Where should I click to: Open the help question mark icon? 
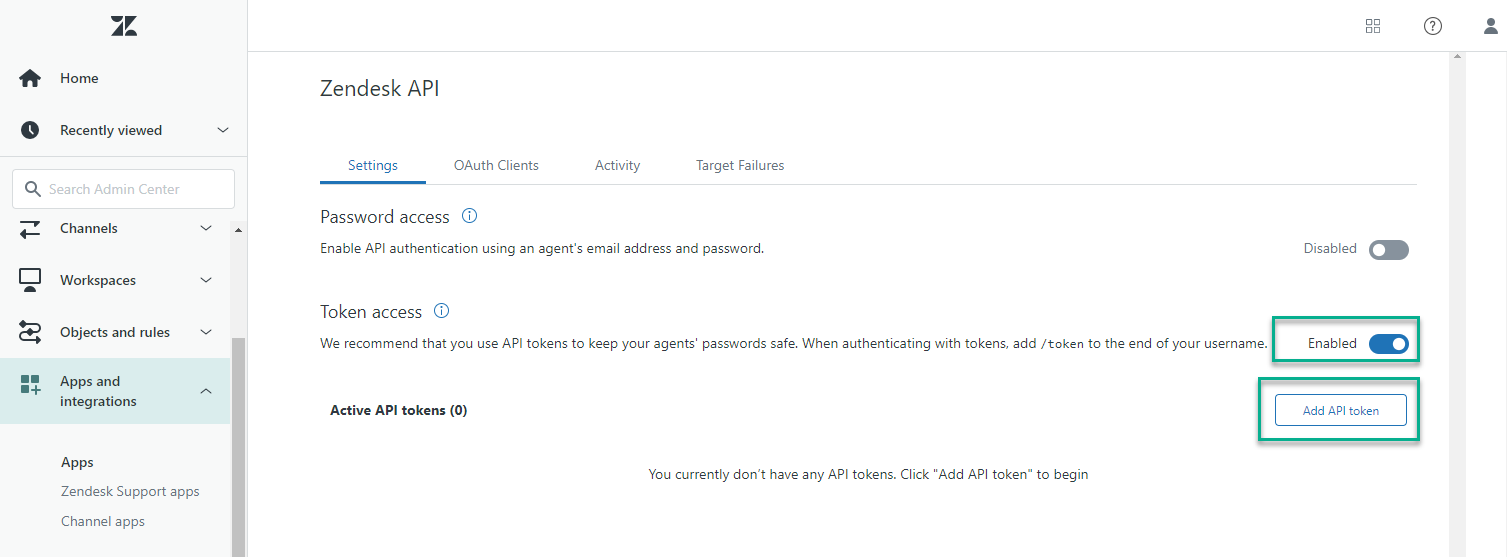(x=1433, y=26)
